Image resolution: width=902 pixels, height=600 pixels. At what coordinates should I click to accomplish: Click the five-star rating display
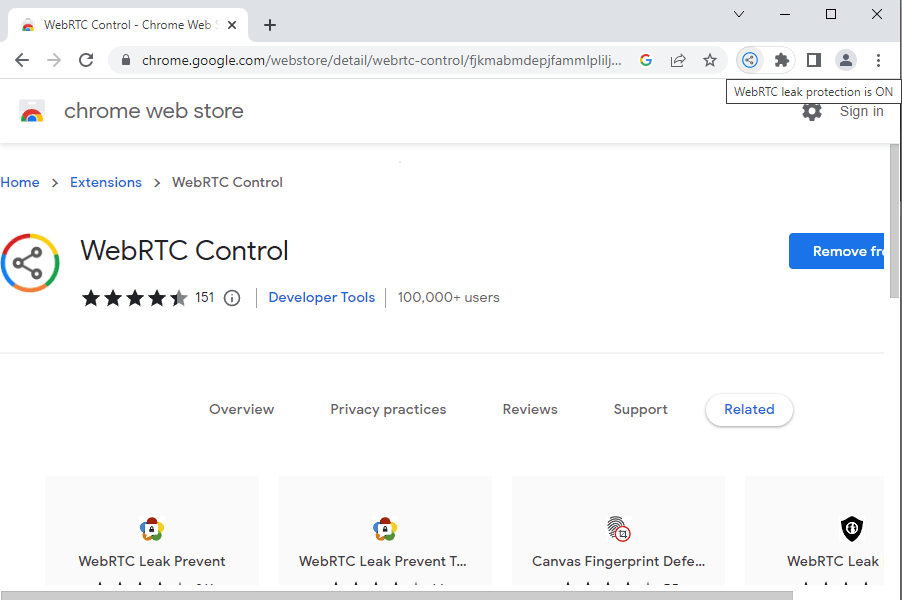(135, 298)
